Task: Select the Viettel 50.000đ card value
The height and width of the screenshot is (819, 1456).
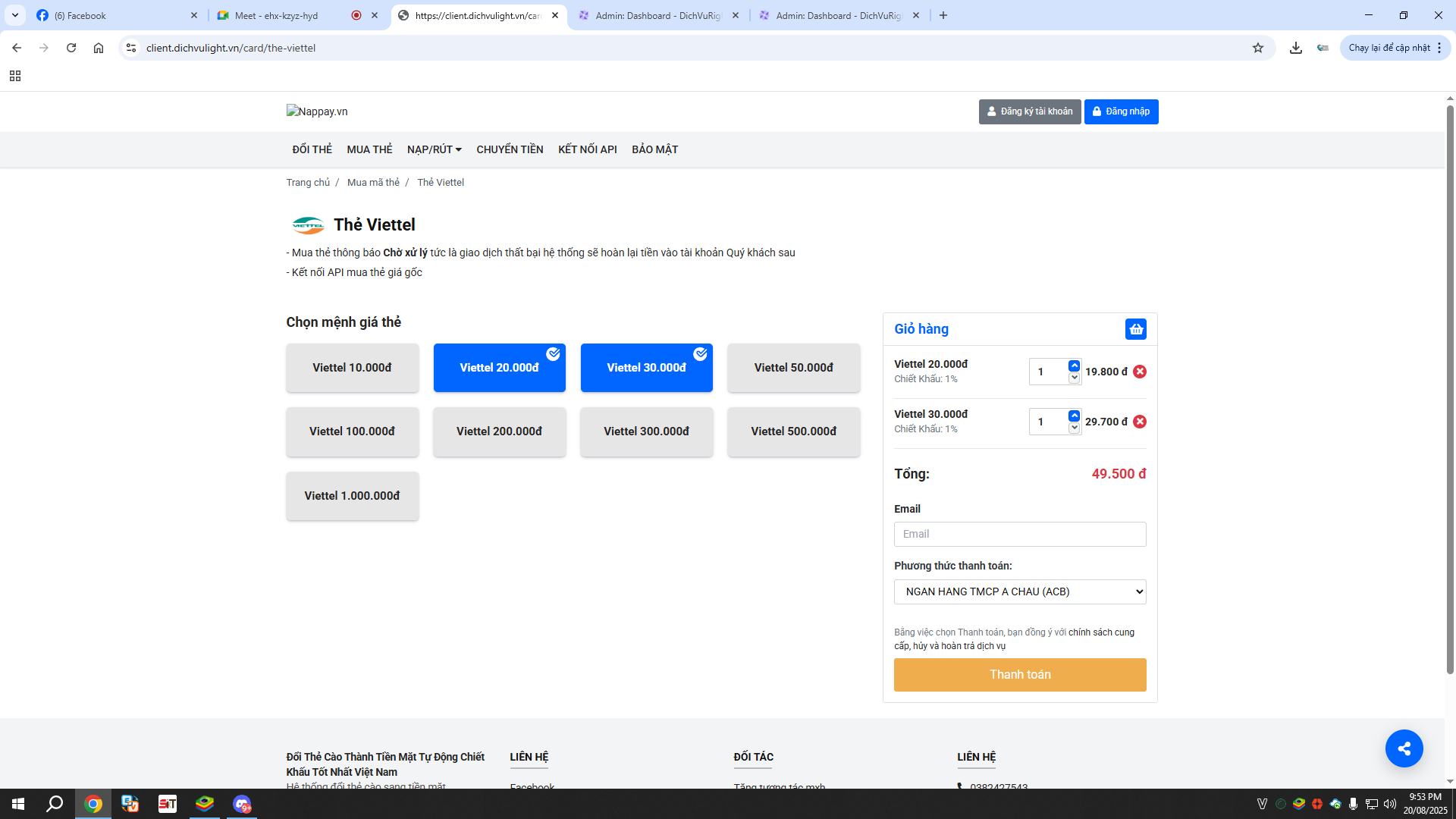Action: click(794, 368)
